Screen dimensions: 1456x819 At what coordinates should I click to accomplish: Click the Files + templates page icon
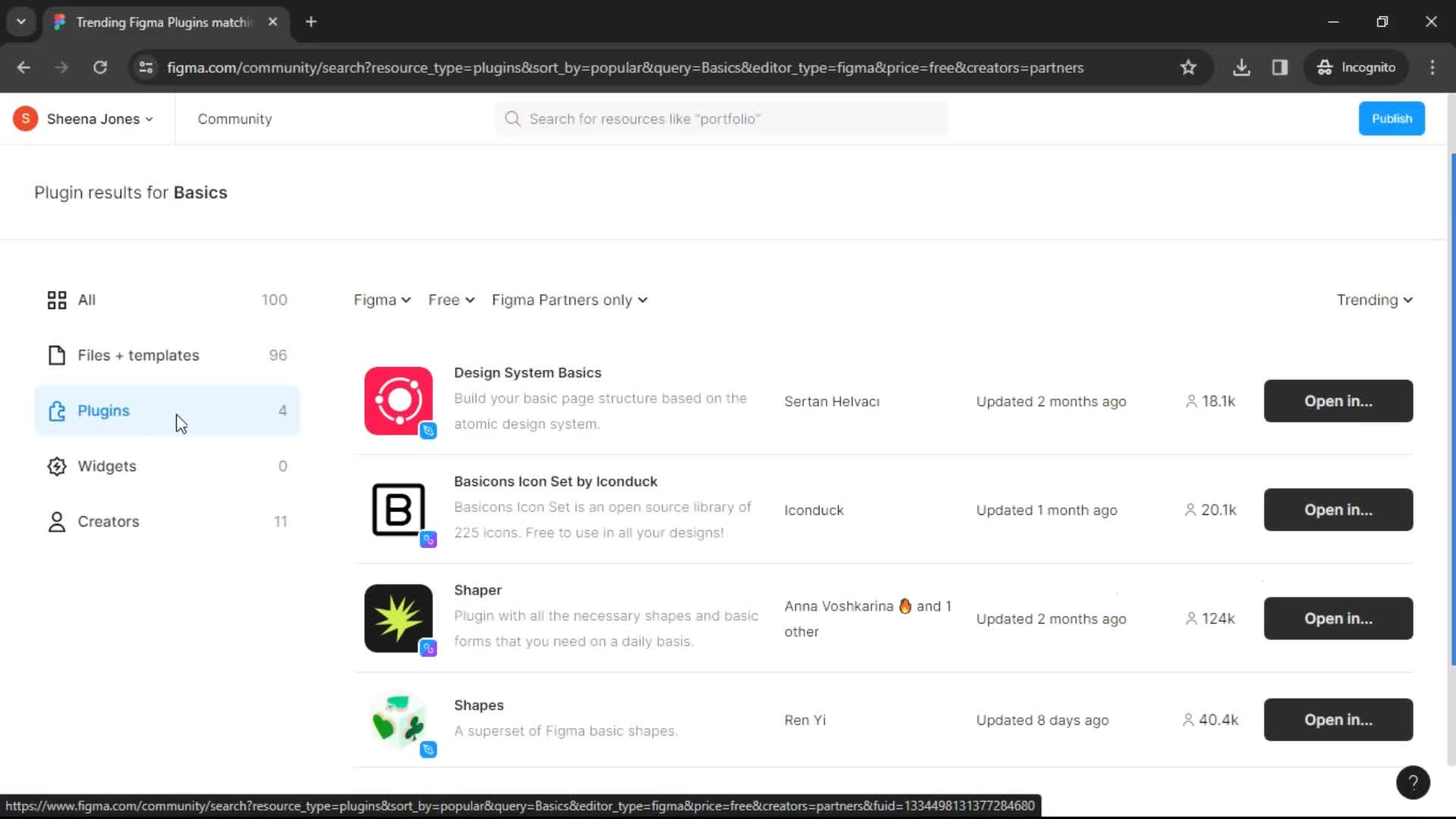tap(57, 356)
